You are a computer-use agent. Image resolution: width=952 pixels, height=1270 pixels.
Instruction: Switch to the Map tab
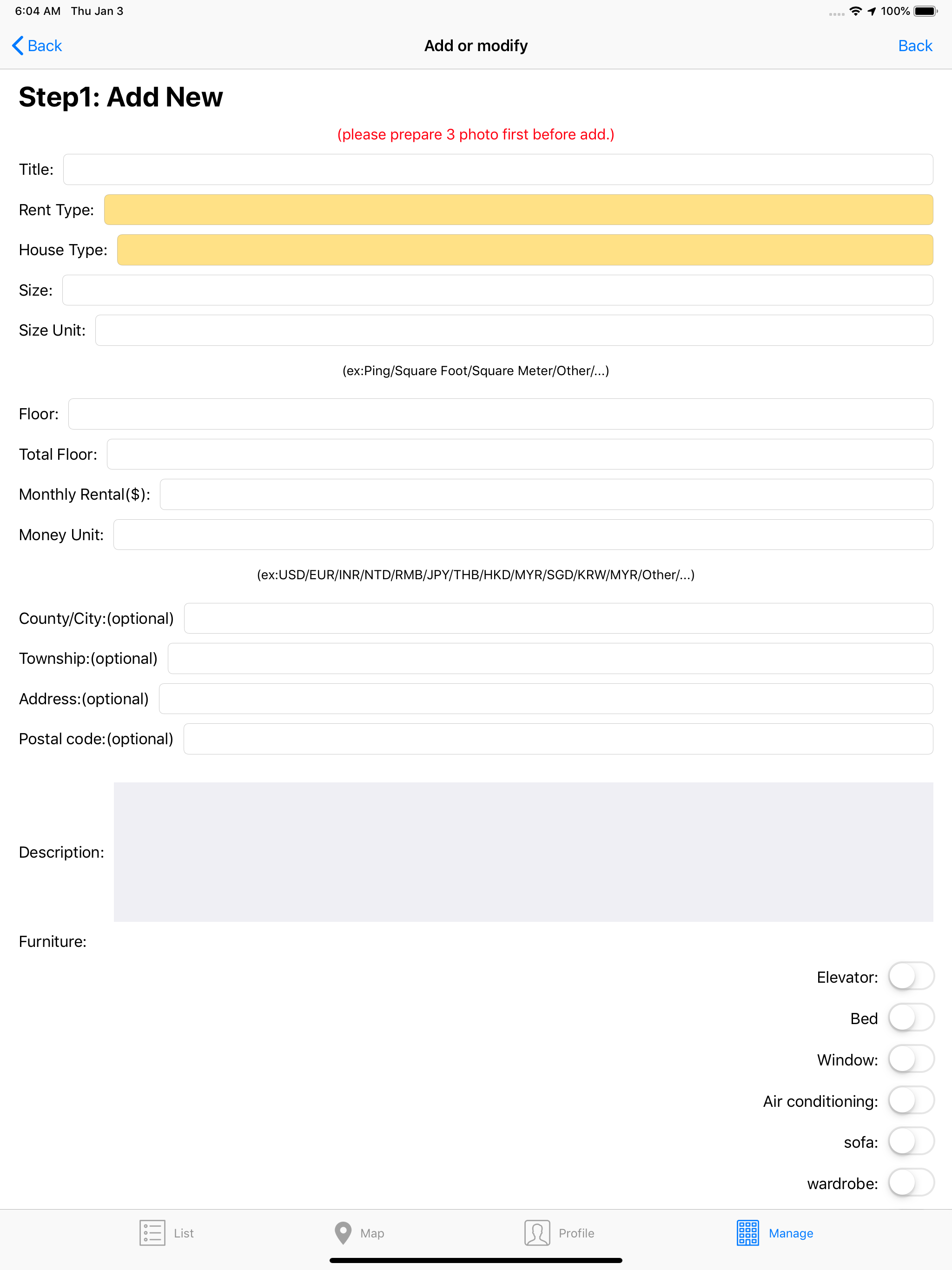[359, 1233]
